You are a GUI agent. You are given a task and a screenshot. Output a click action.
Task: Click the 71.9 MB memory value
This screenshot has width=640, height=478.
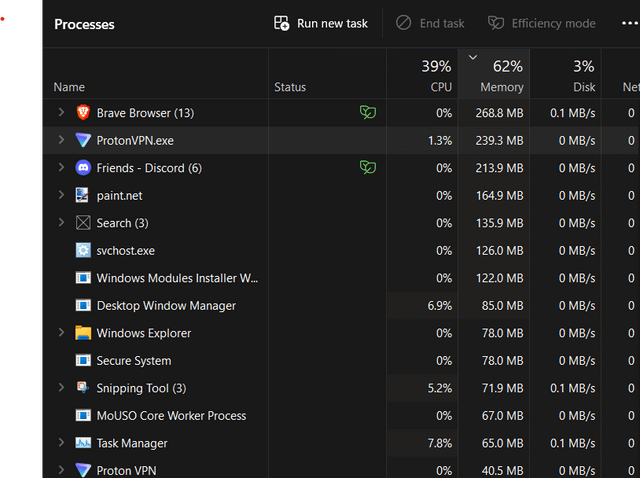[x=502, y=388]
